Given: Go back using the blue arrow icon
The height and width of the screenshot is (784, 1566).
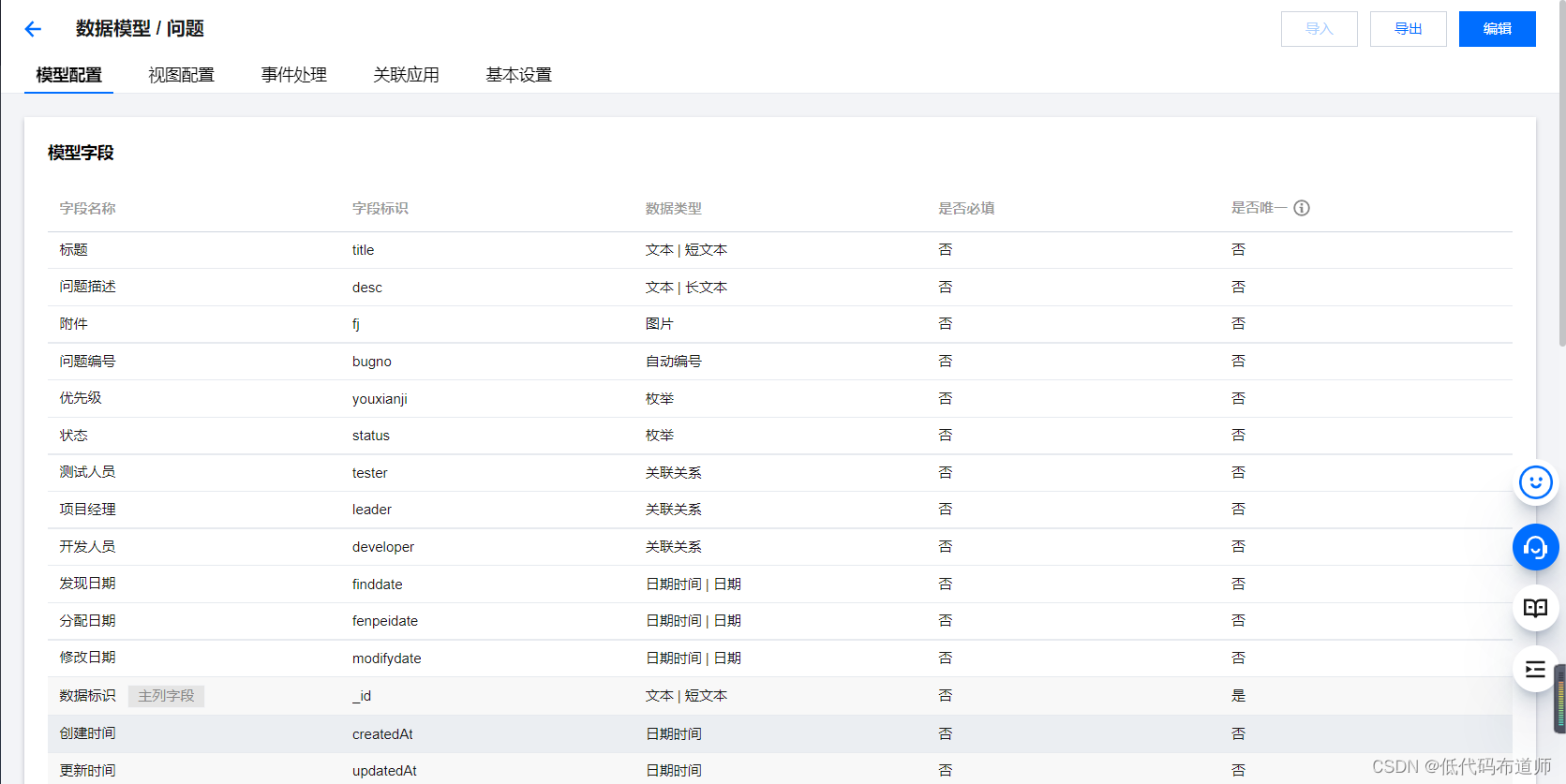Looking at the screenshot, I should pyautogui.click(x=33, y=29).
